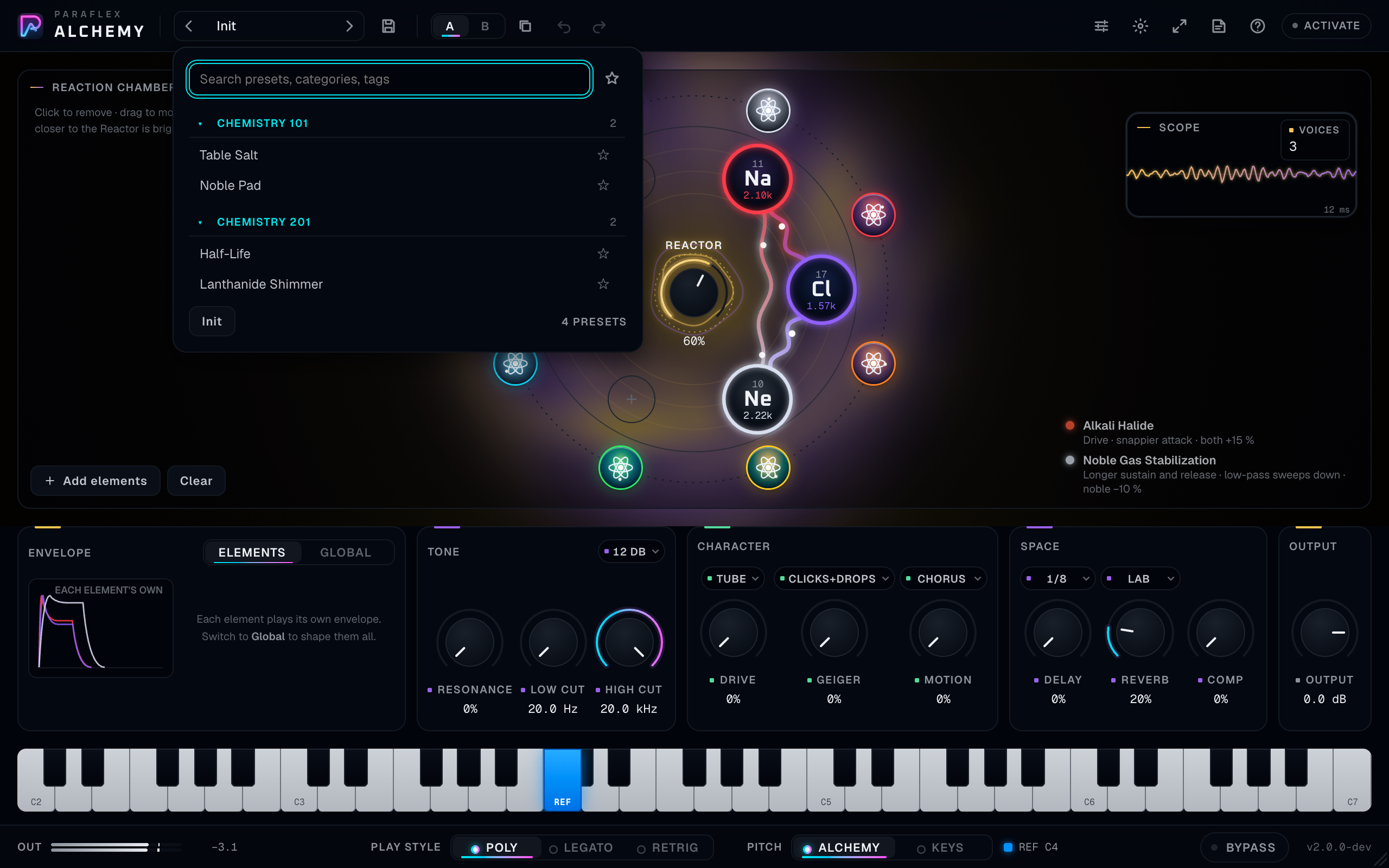Viewport: 1389px width, 868px height.
Task: Select the Cl chlorine element node
Action: [x=821, y=289]
